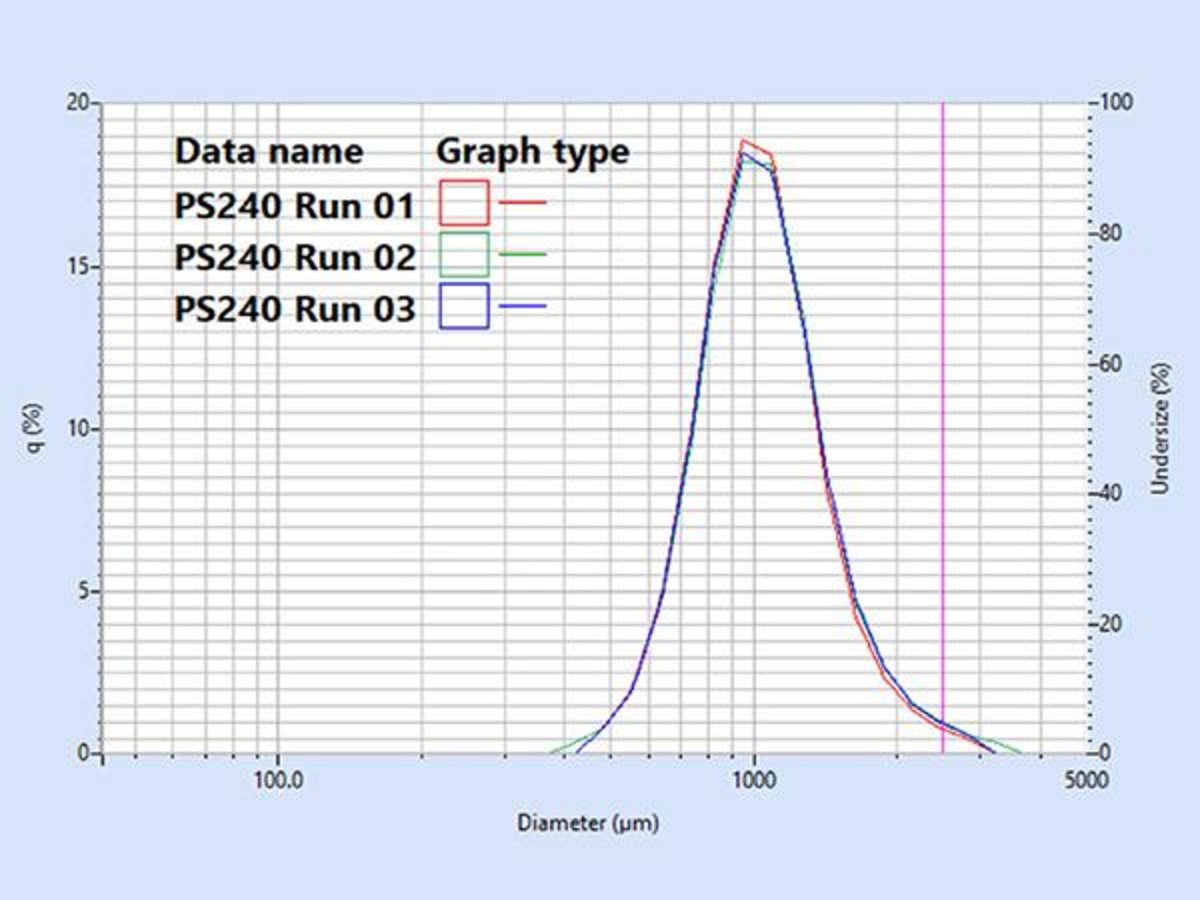The width and height of the screenshot is (1200, 900).
Task: Click the PS240 Run 03 legend label
Action: (294, 309)
